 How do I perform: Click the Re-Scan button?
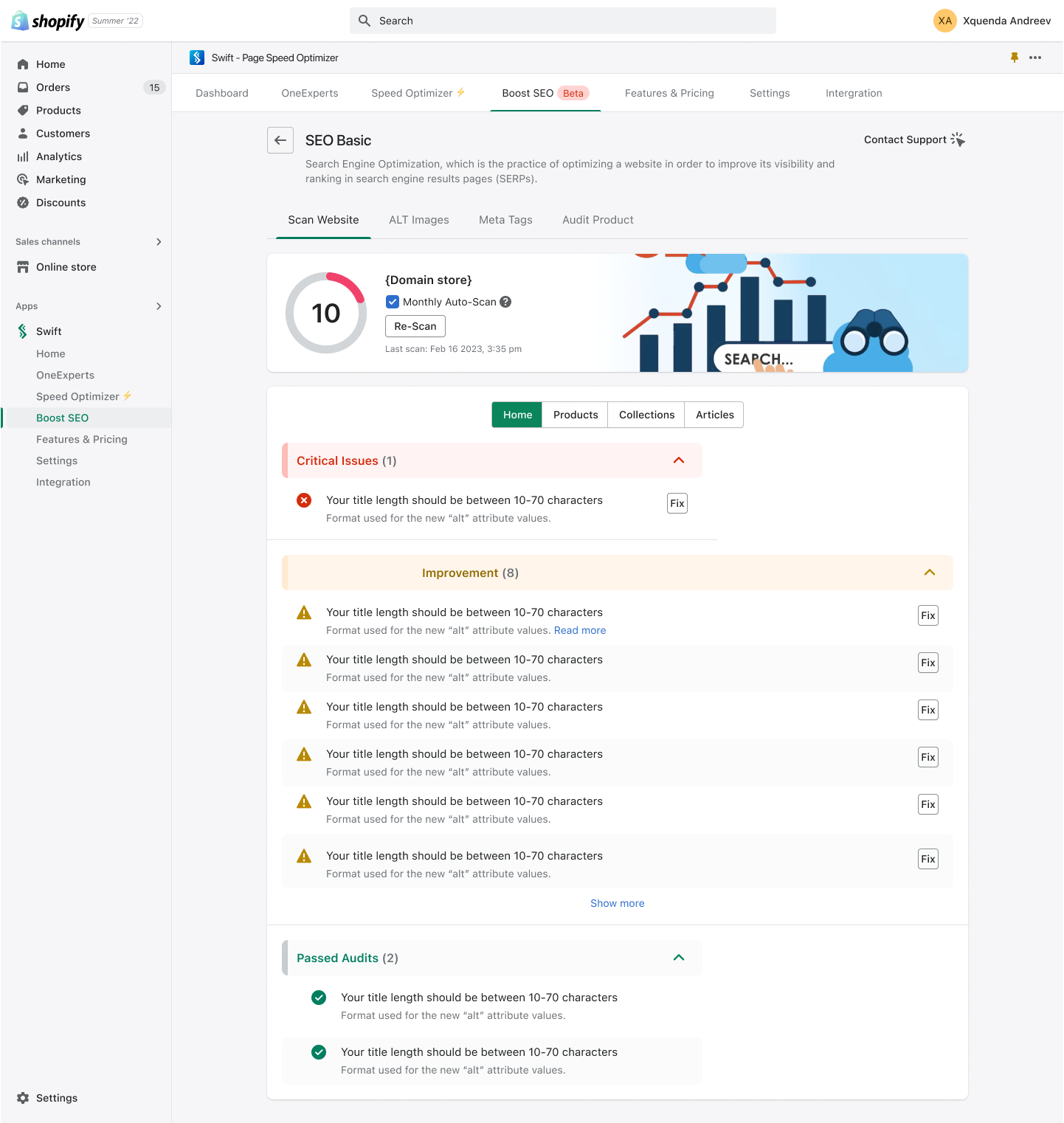point(415,326)
